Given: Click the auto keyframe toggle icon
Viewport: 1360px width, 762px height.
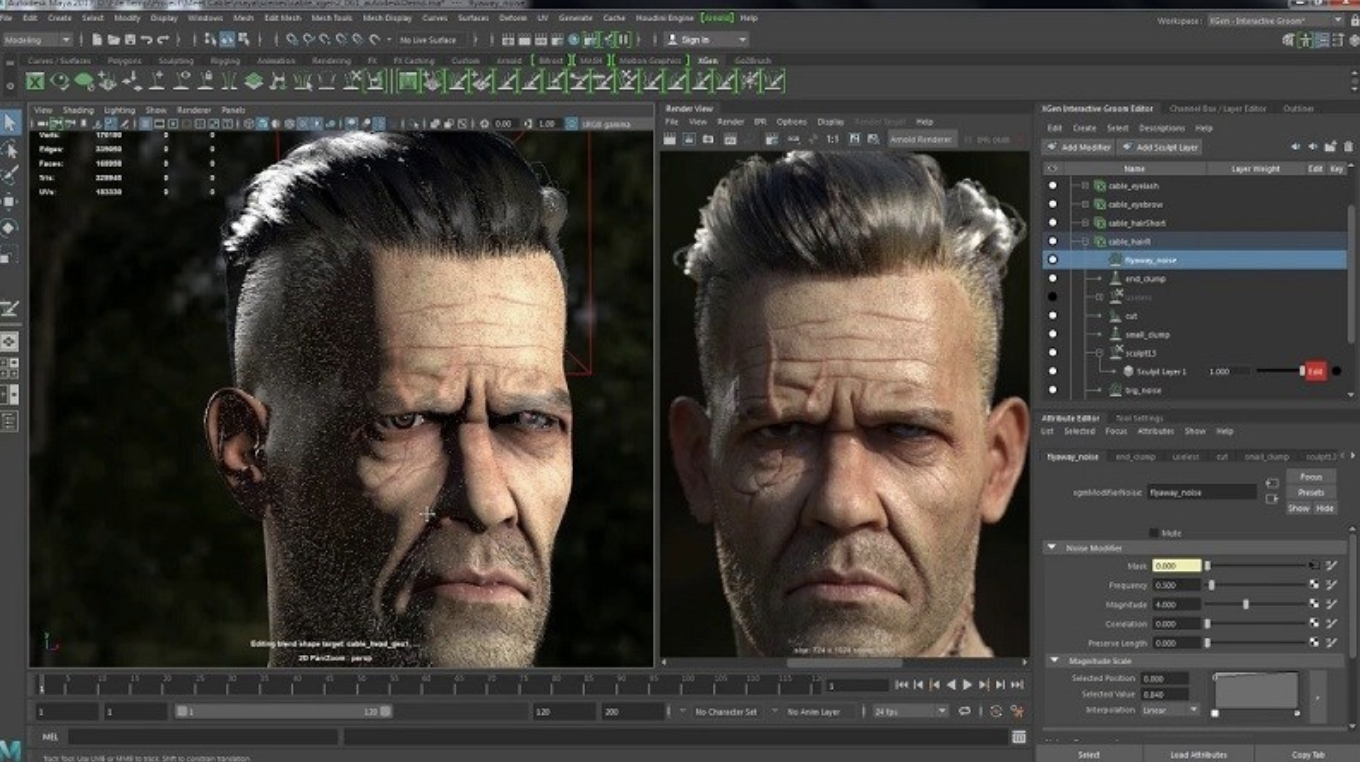Looking at the screenshot, I should [x=995, y=712].
